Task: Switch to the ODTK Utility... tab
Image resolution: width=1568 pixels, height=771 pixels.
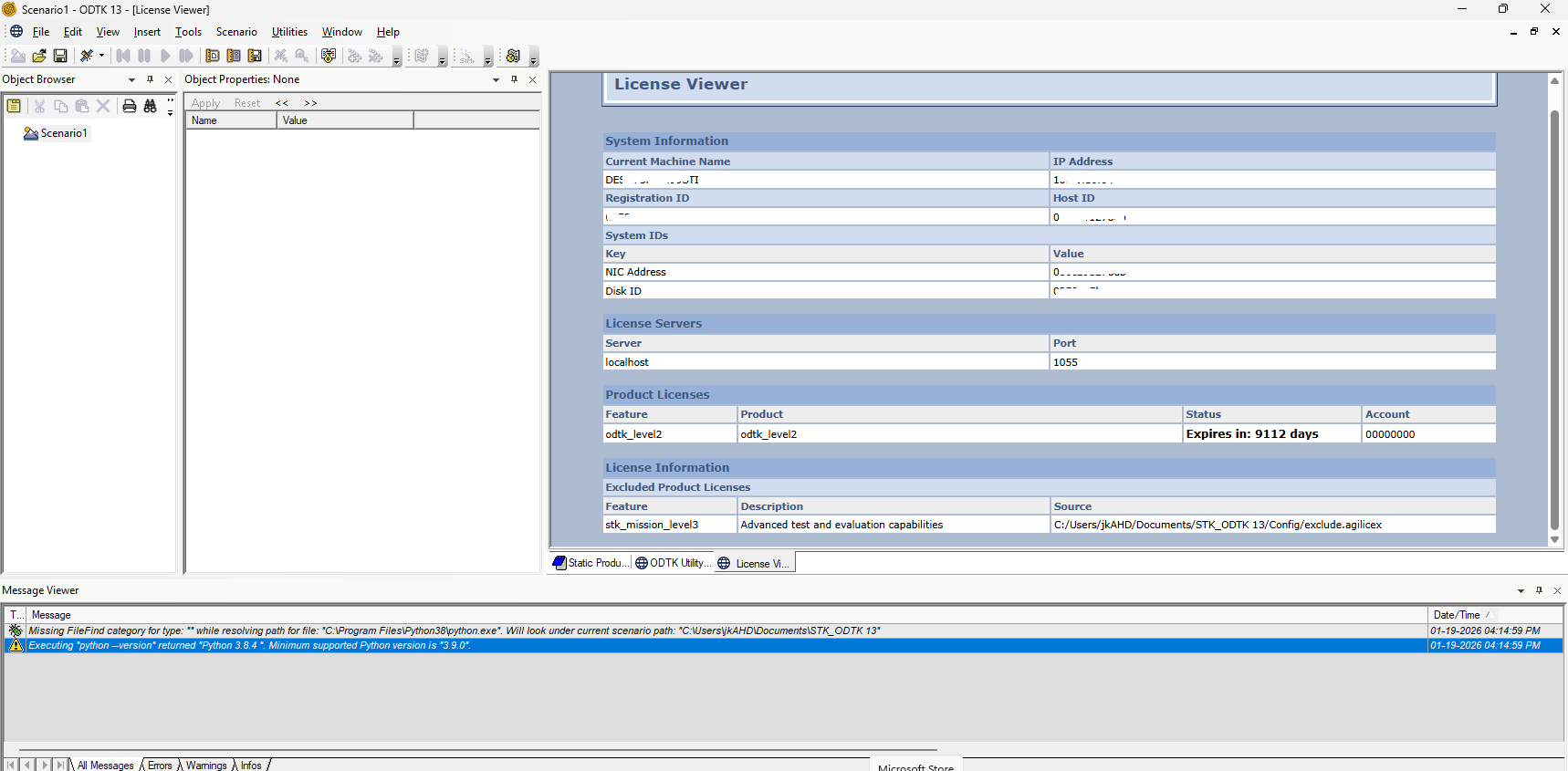Action: tap(674, 563)
